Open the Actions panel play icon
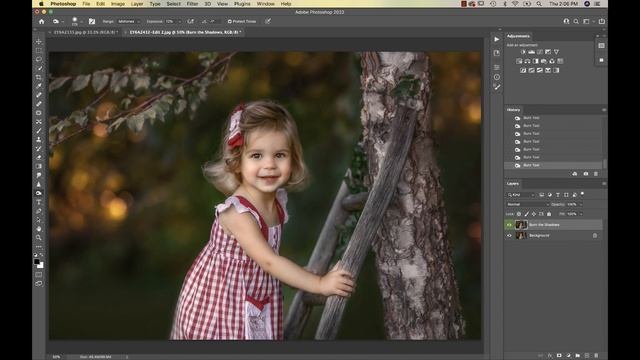Viewport: 640px width, 360px height. click(497, 39)
